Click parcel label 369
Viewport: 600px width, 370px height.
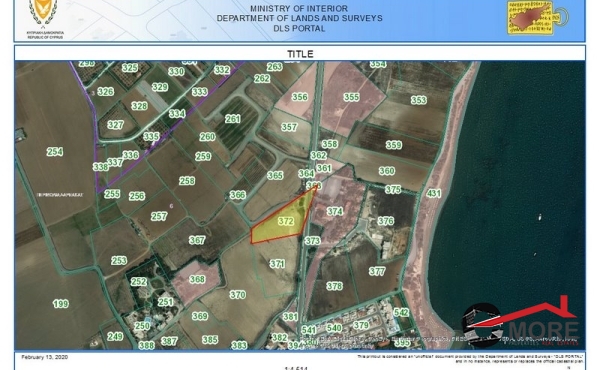coord(200,316)
